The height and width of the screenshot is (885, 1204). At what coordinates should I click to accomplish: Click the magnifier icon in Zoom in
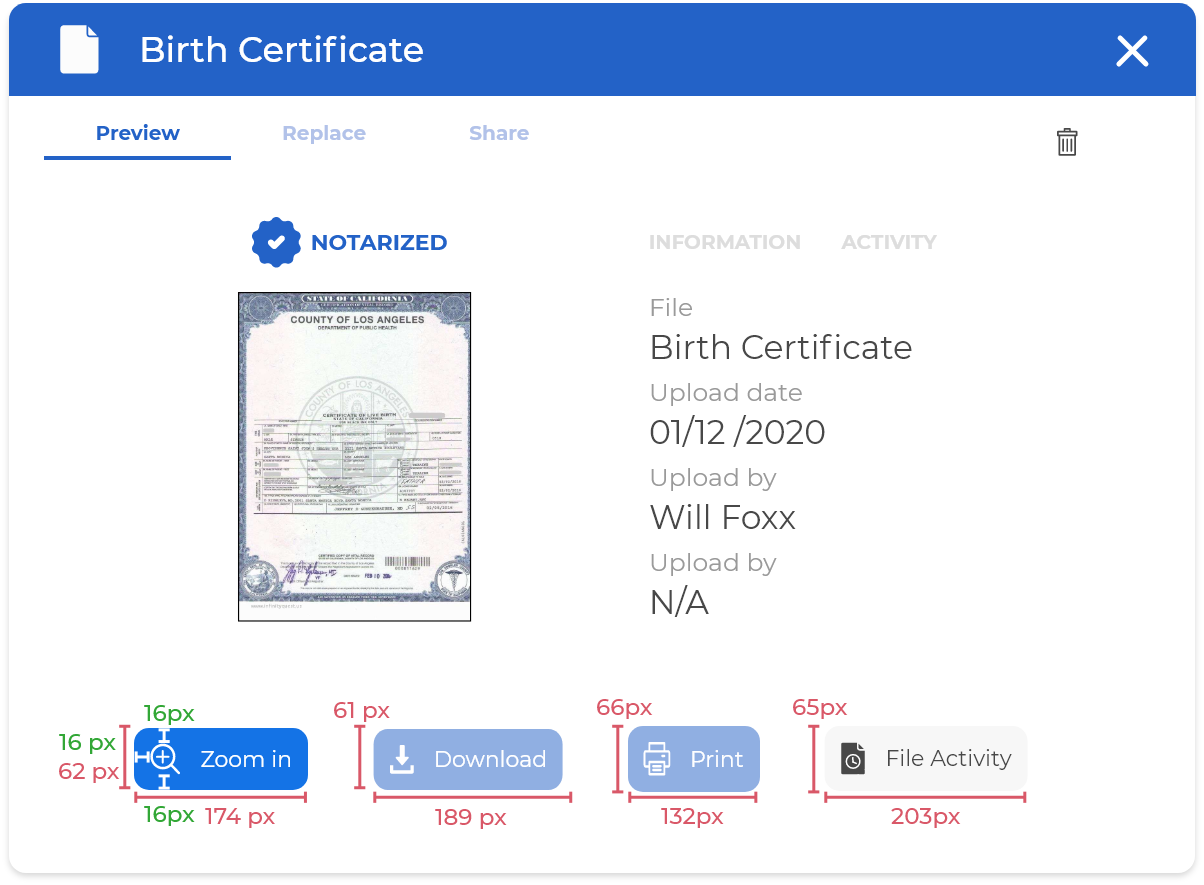[164, 760]
